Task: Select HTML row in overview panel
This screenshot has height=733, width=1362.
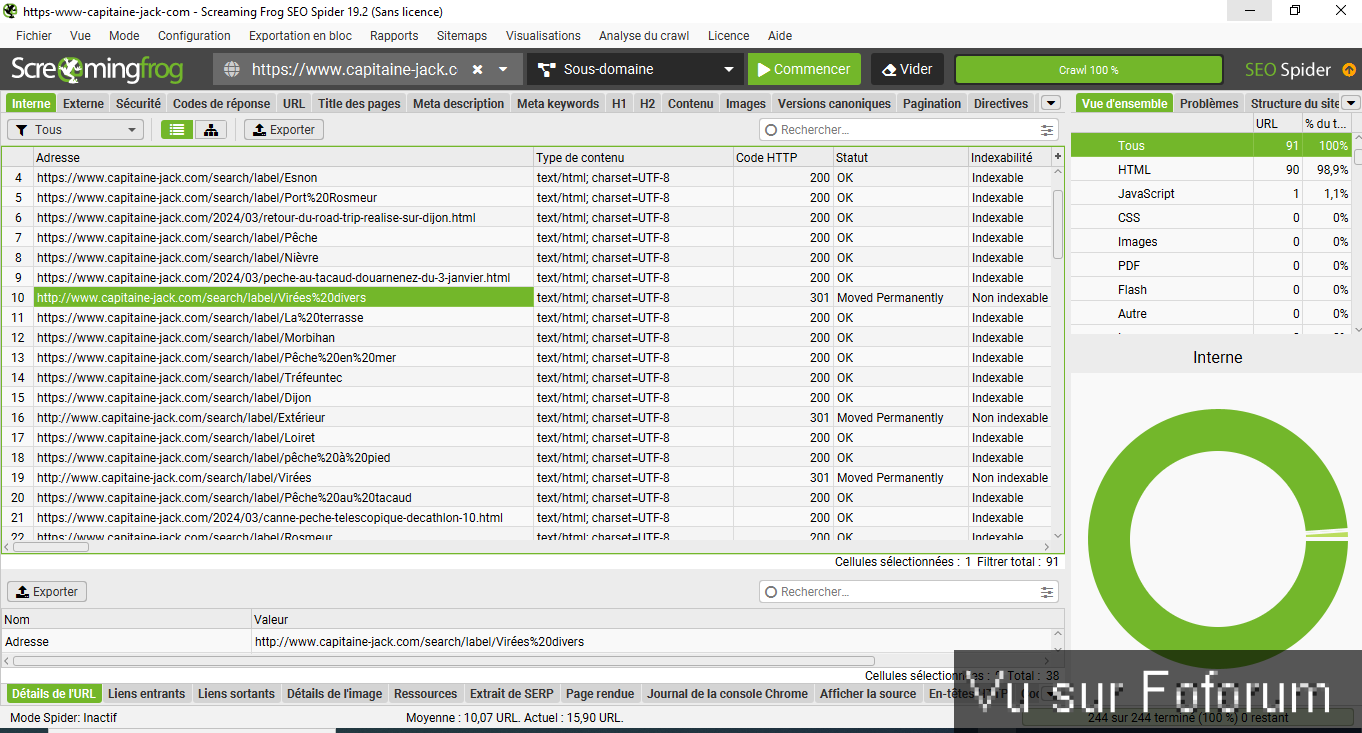Action: [x=1212, y=169]
